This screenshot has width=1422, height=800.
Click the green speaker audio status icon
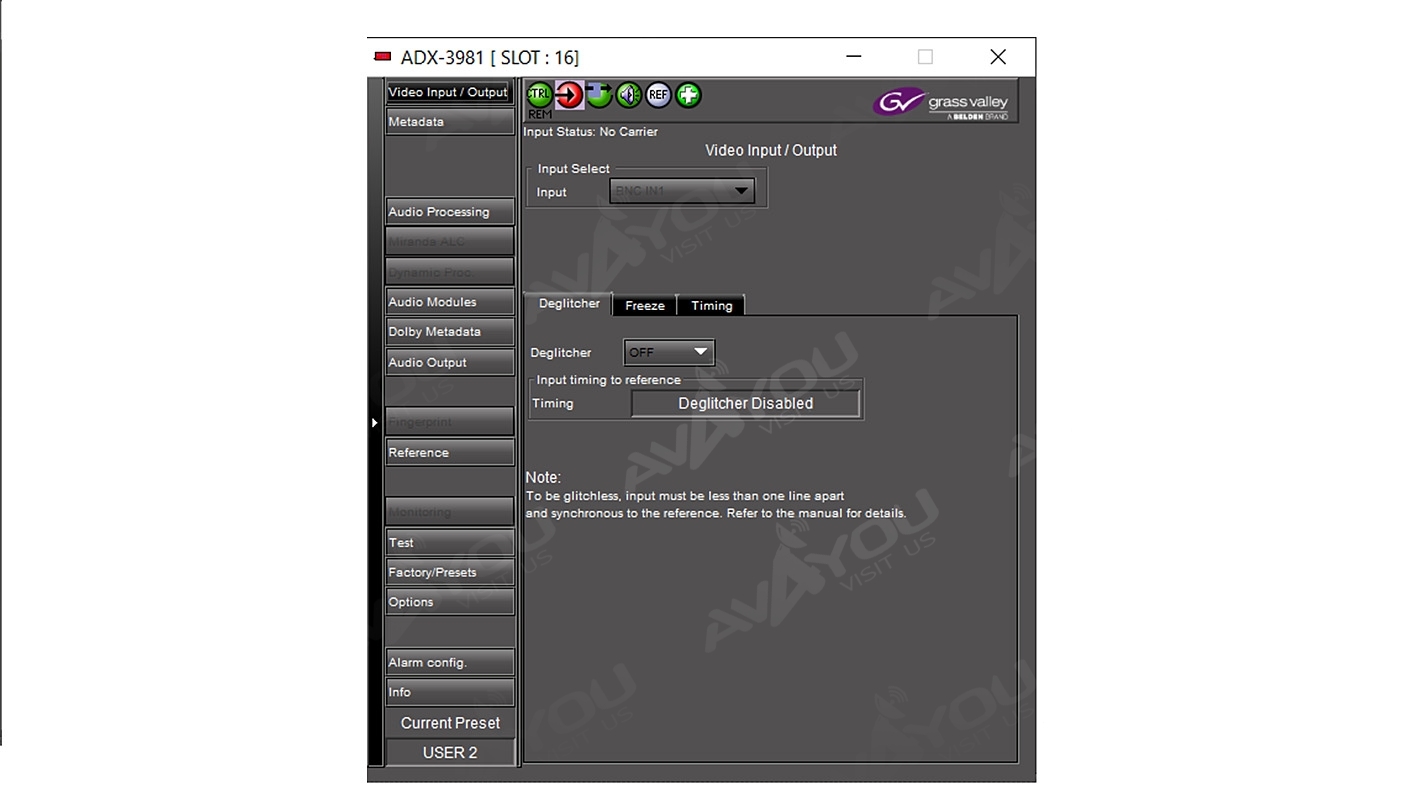click(629, 95)
